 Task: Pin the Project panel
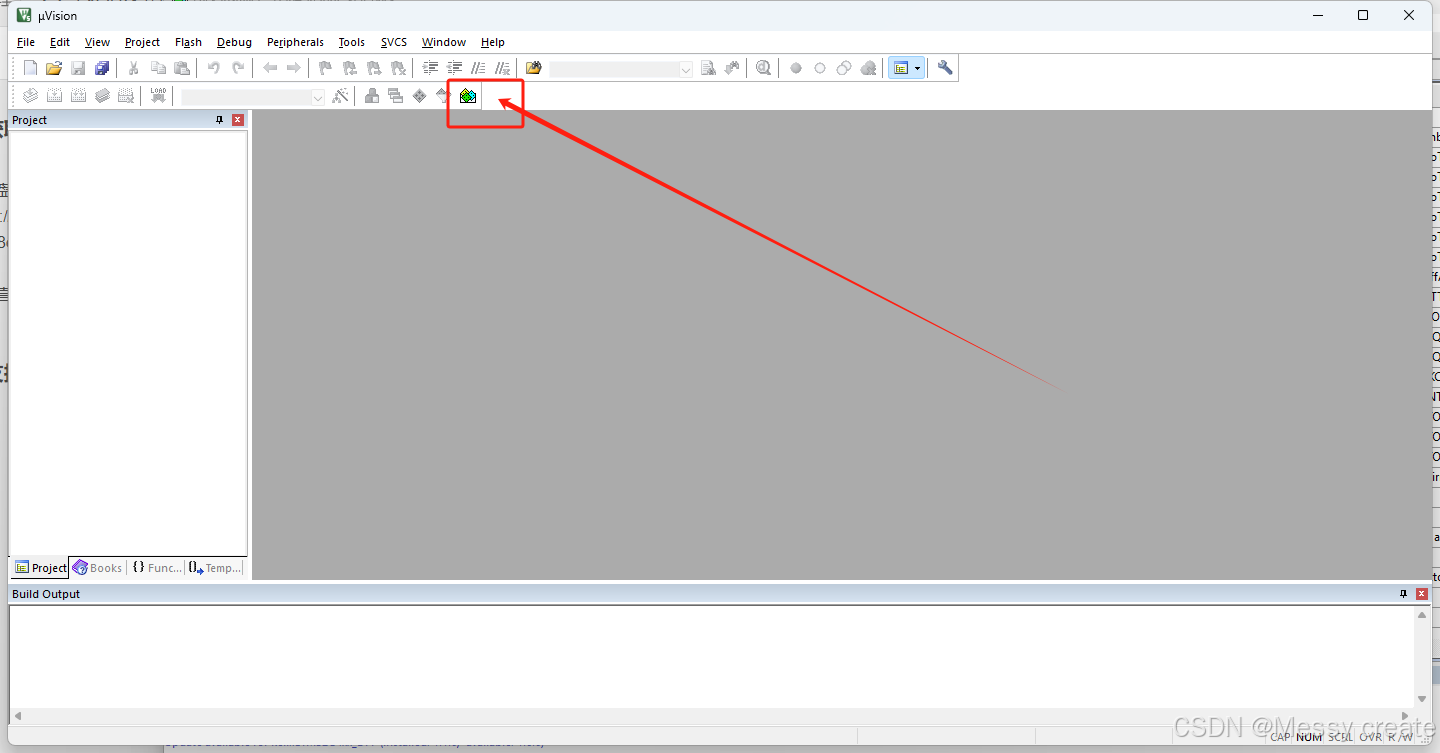click(220, 120)
